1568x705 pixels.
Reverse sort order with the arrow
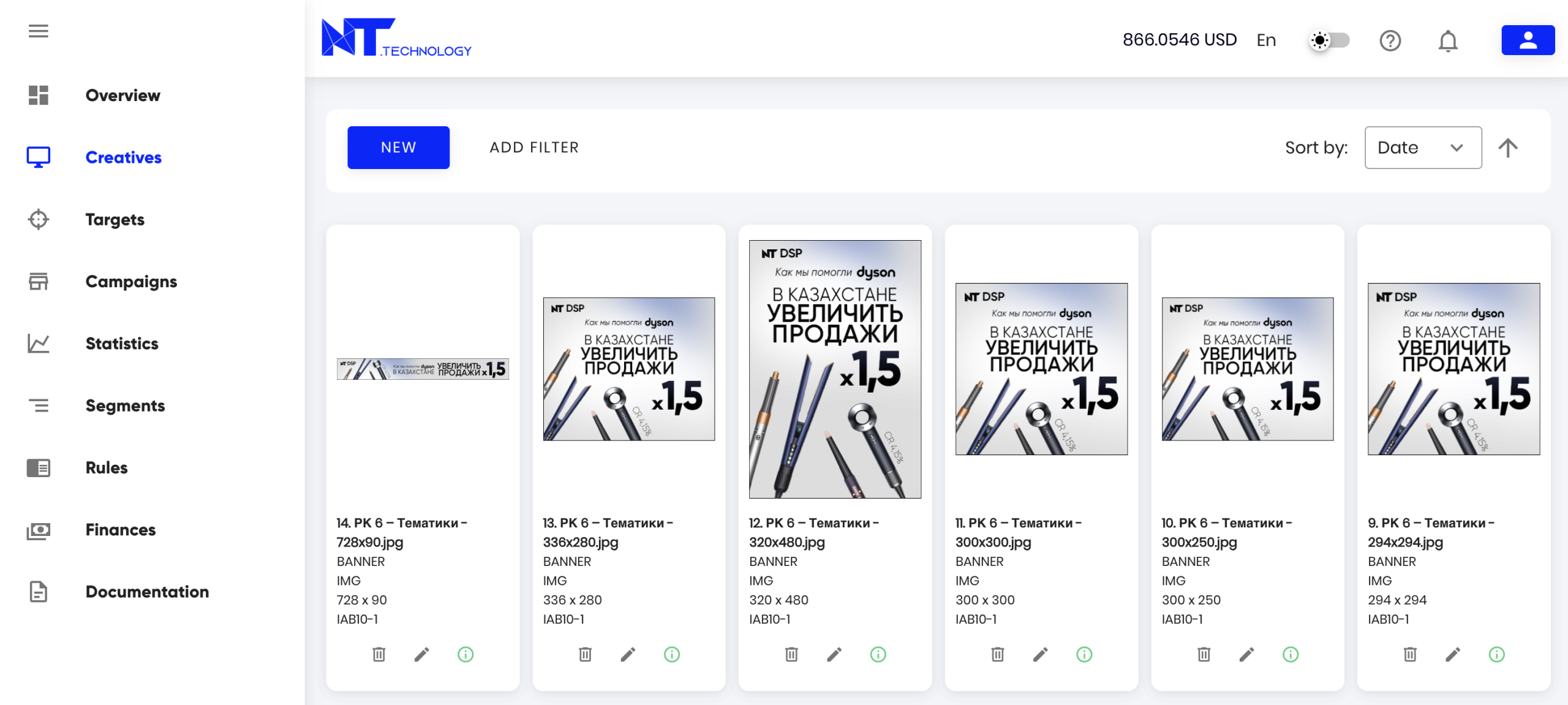pos(1508,148)
